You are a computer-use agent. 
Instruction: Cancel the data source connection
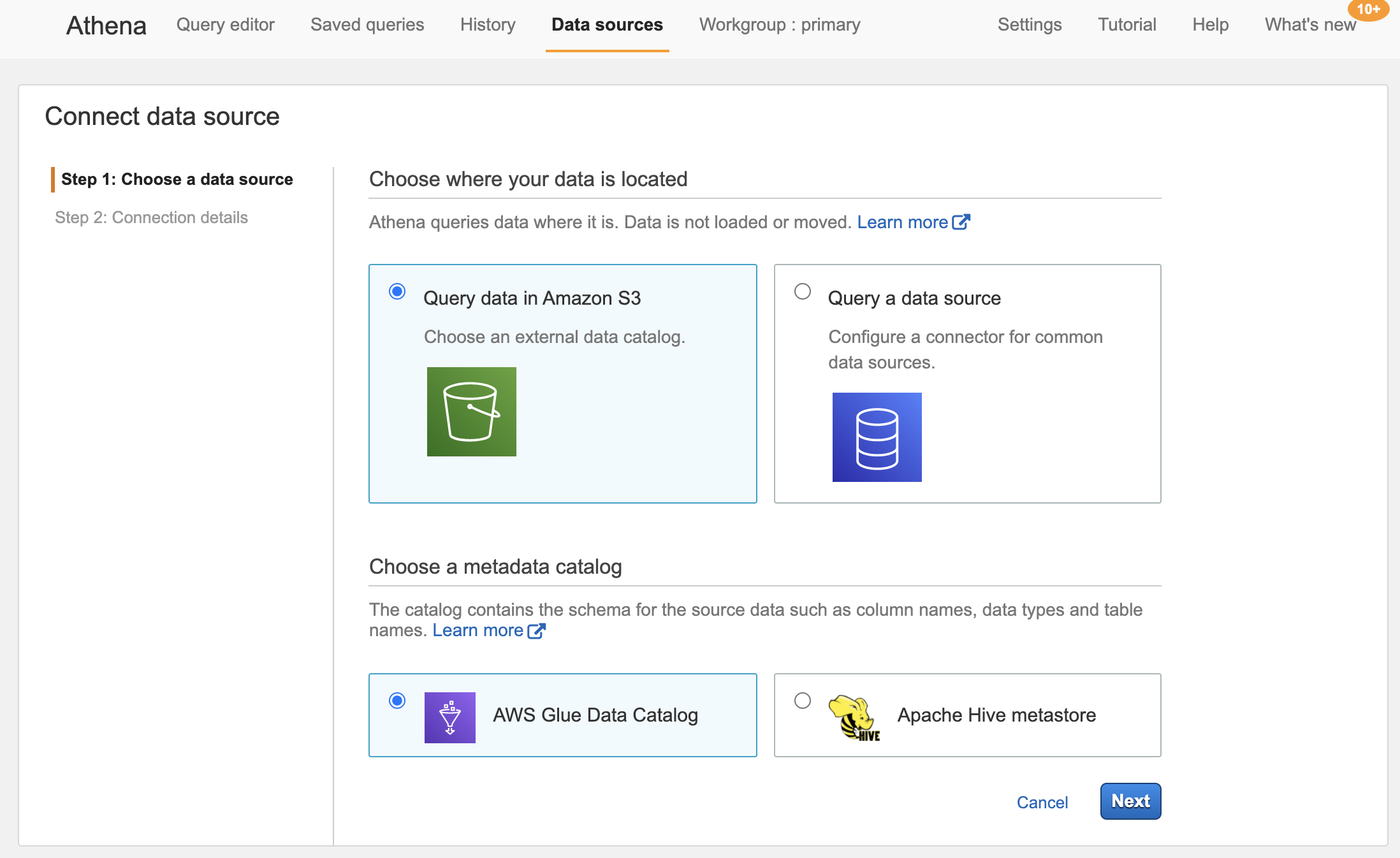pyautogui.click(x=1042, y=803)
